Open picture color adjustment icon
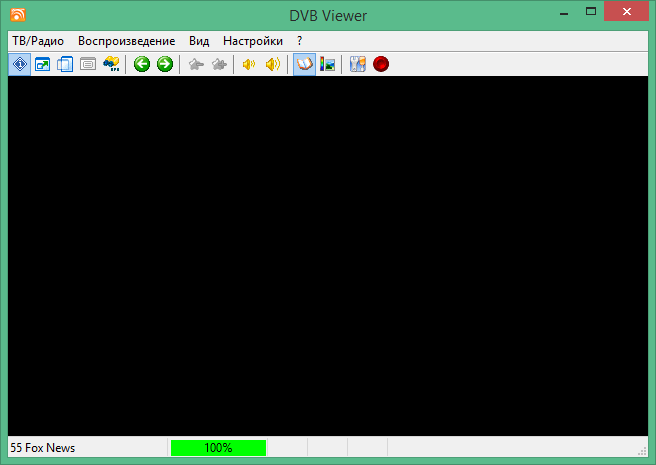 tap(327, 64)
